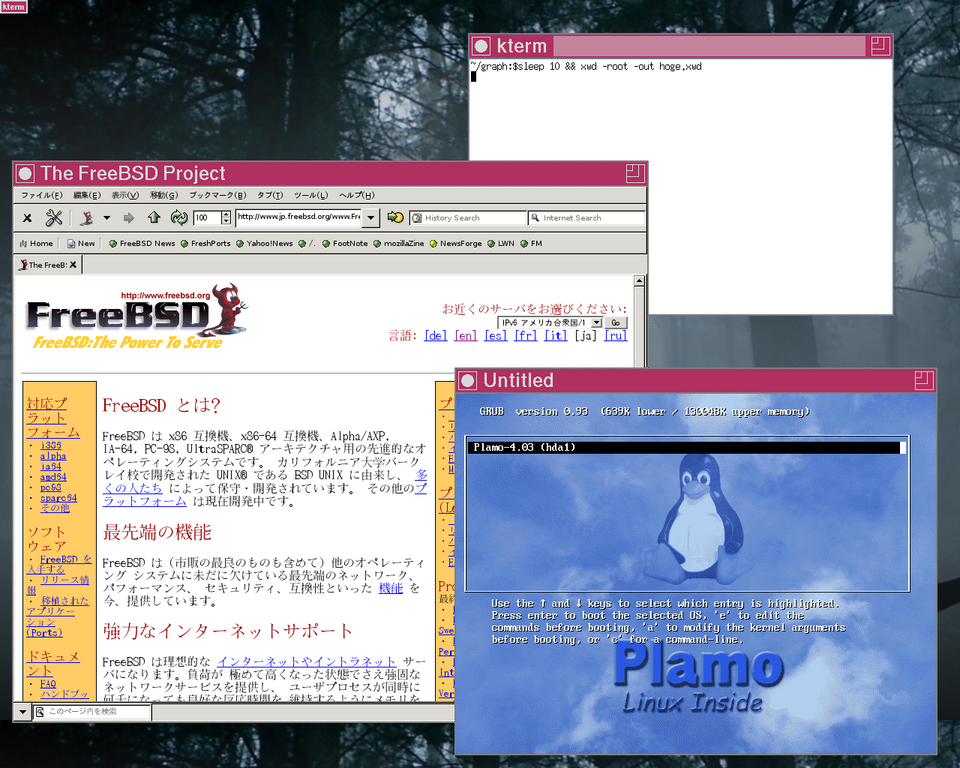Click the kterm window menu circle button
960x768 pixels.
(x=481, y=46)
